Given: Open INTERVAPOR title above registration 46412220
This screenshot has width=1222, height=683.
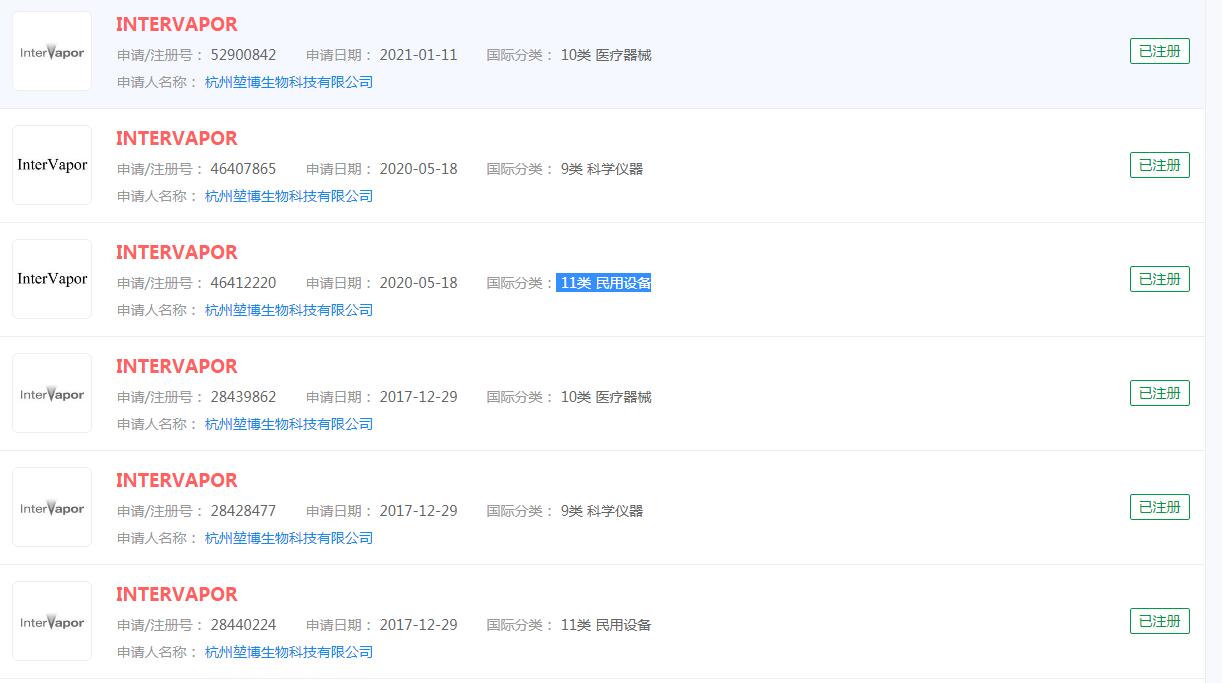Looking at the screenshot, I should point(177,253).
